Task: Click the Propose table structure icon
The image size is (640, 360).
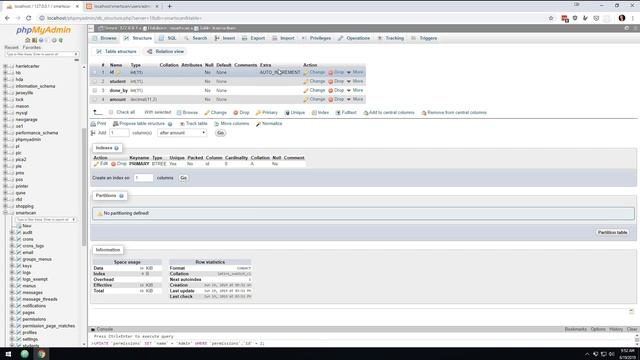Action: [x=116, y=124]
